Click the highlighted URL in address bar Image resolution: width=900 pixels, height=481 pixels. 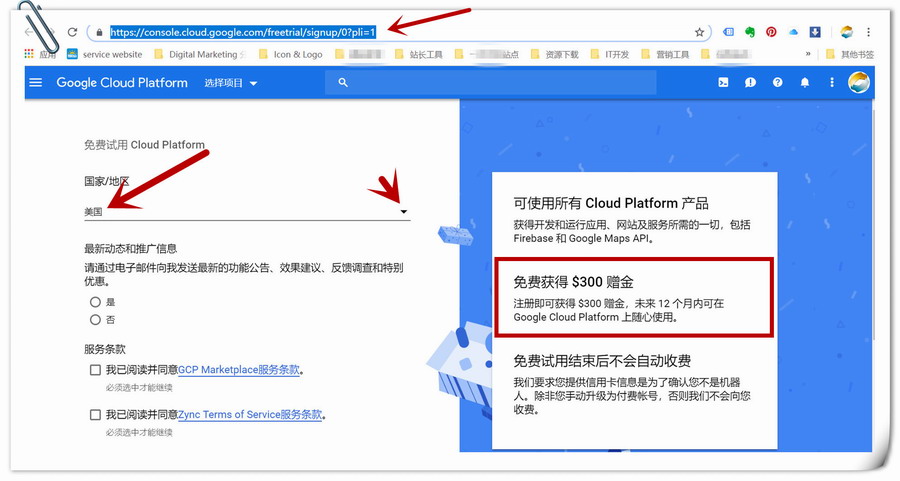click(x=243, y=32)
